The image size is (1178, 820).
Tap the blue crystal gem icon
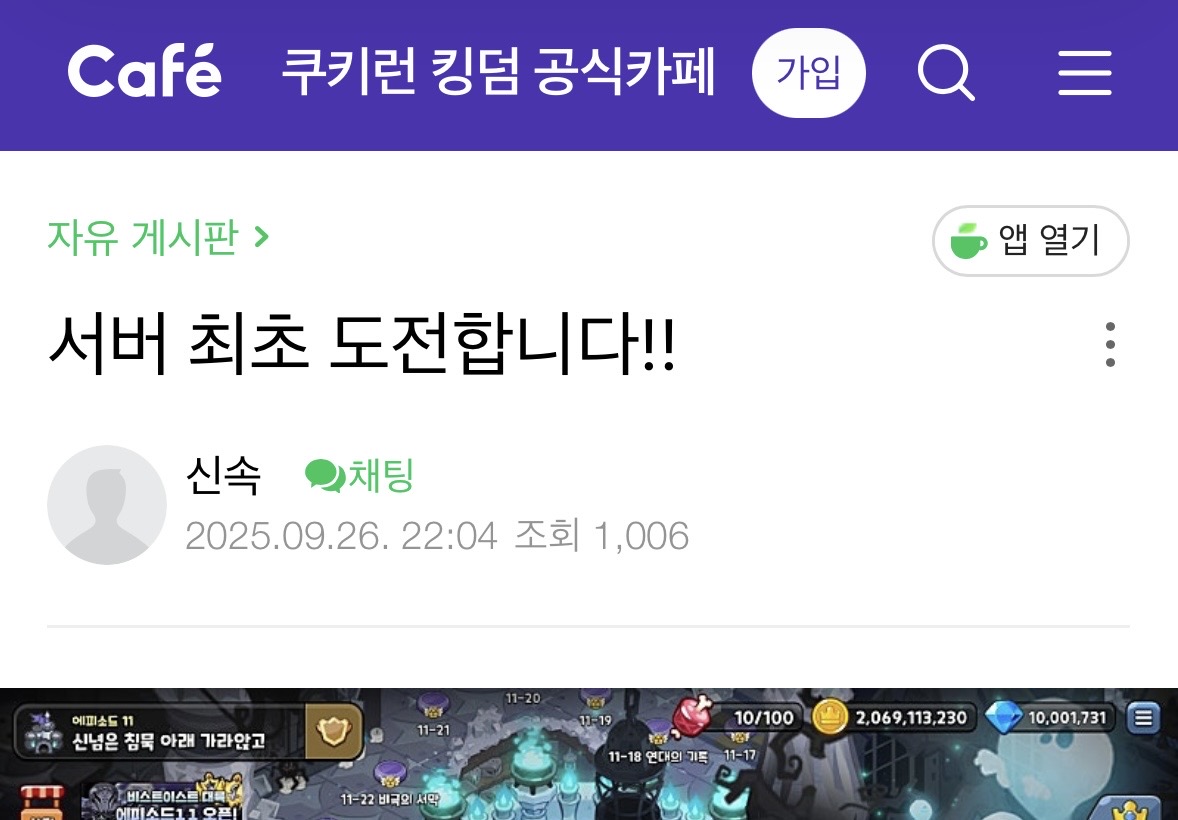pos(1003,718)
